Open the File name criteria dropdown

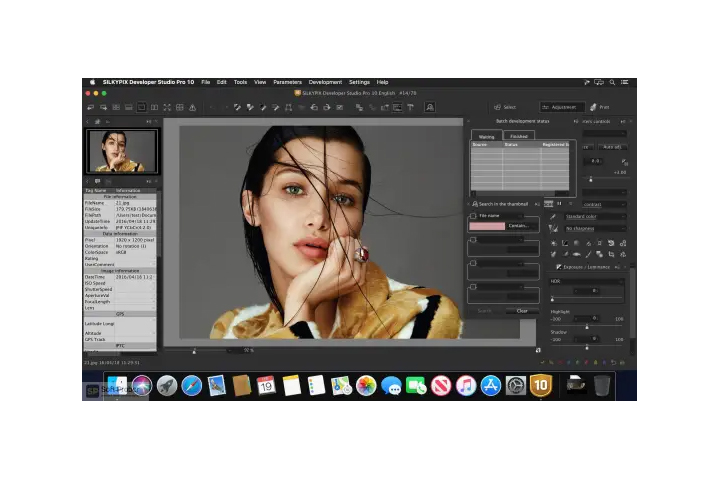point(501,215)
